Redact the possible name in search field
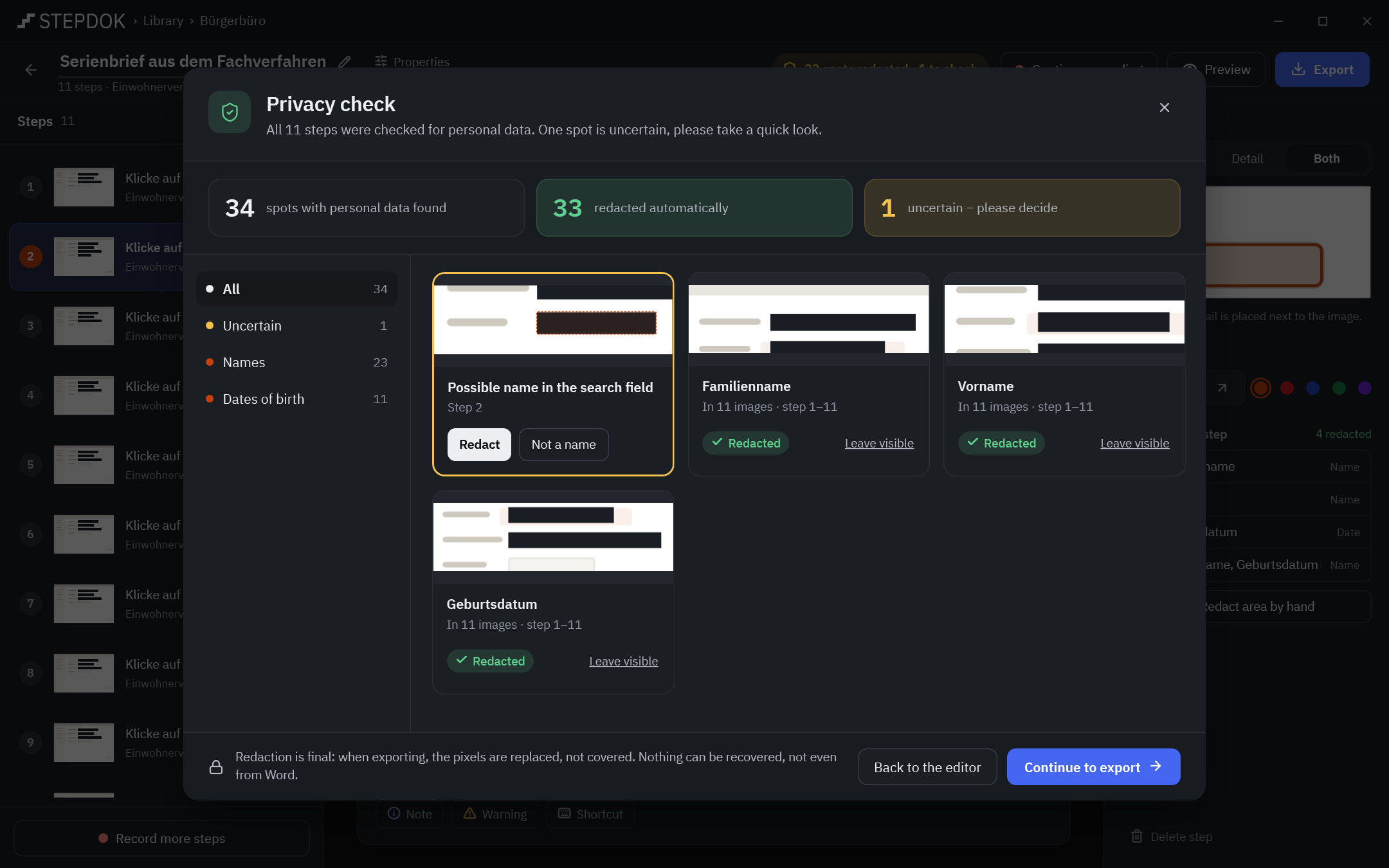 (479, 444)
